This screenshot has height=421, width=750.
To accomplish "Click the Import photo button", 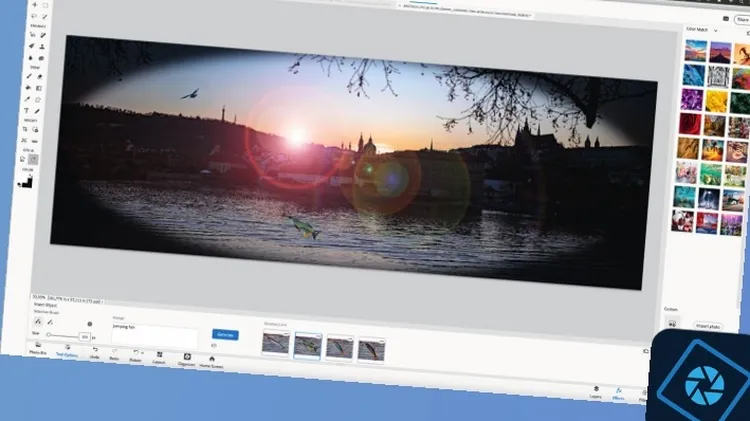I will click(707, 326).
